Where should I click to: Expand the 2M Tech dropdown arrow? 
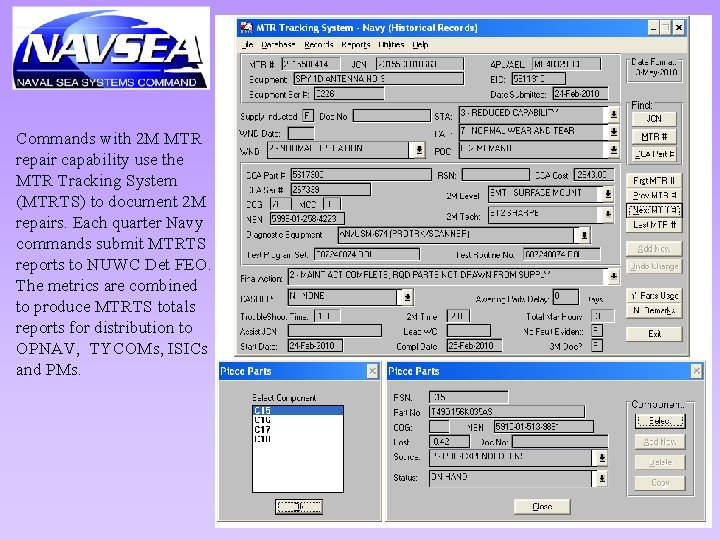(x=608, y=214)
